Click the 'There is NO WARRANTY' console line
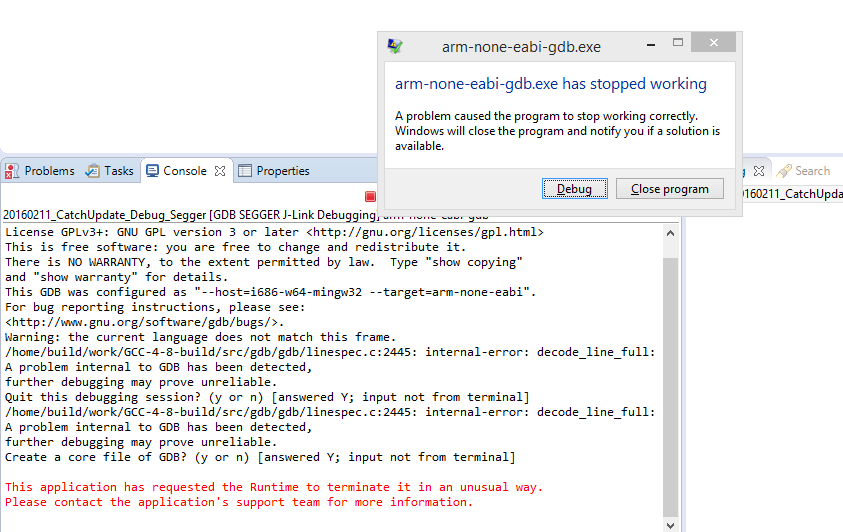 click(x=263, y=262)
